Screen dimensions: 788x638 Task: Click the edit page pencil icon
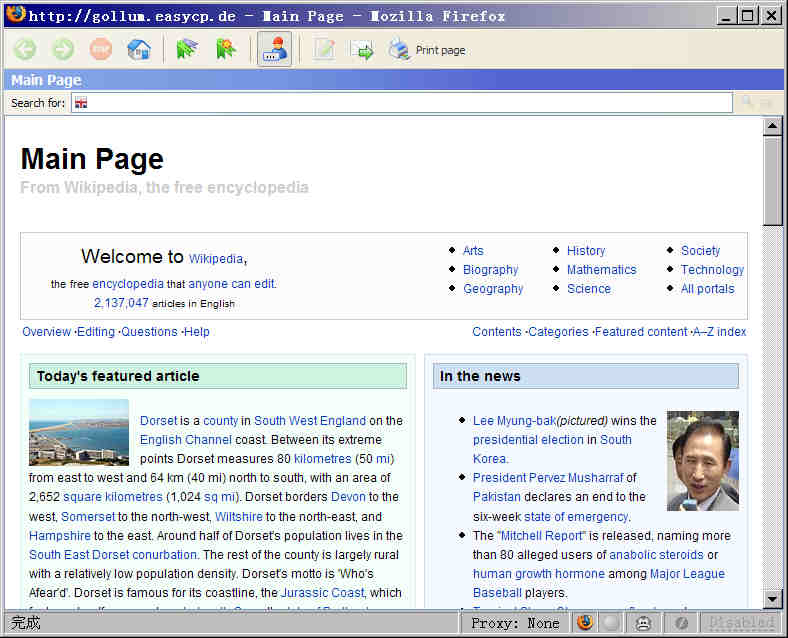click(x=324, y=49)
